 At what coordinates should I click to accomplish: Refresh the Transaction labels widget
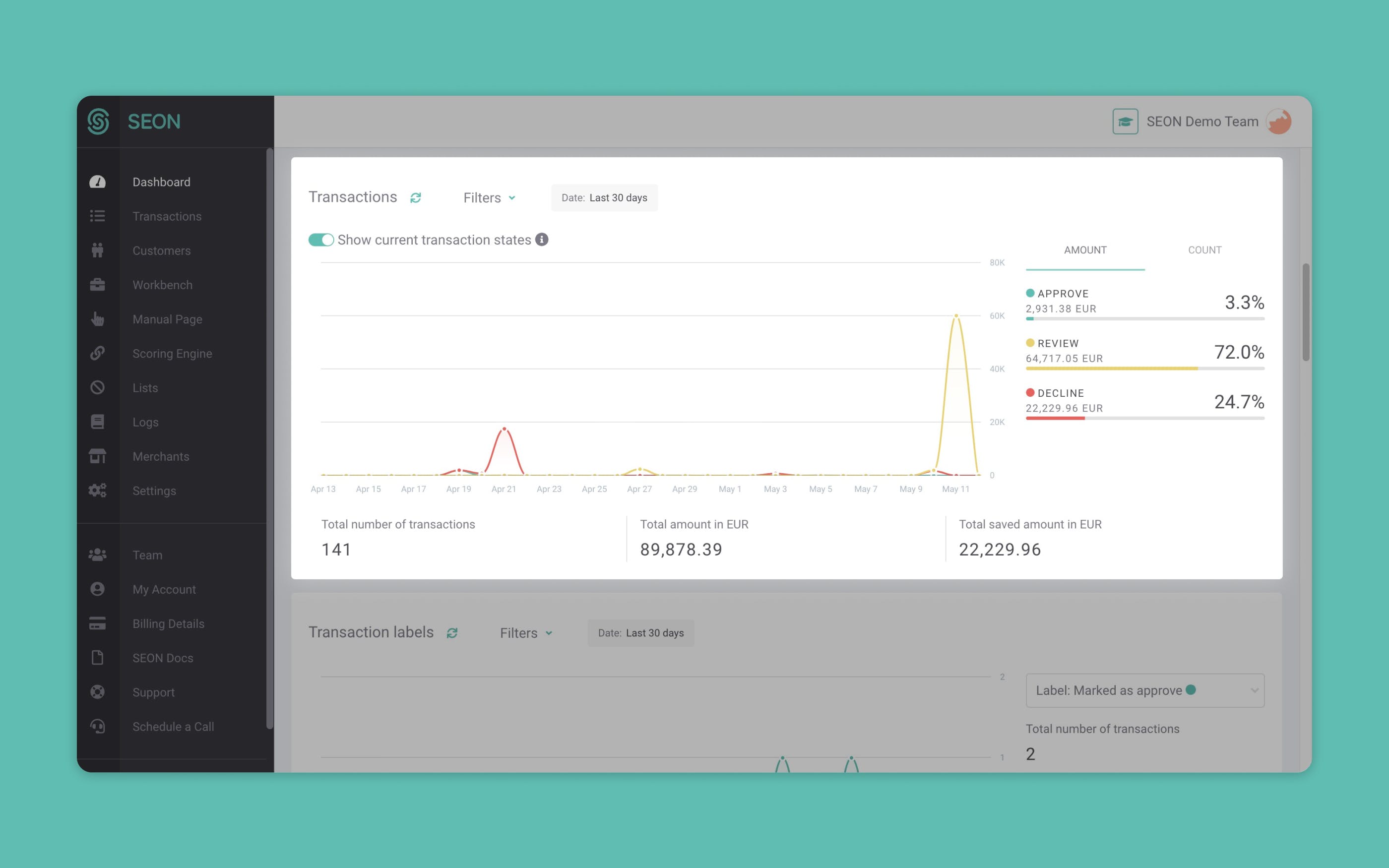point(452,633)
